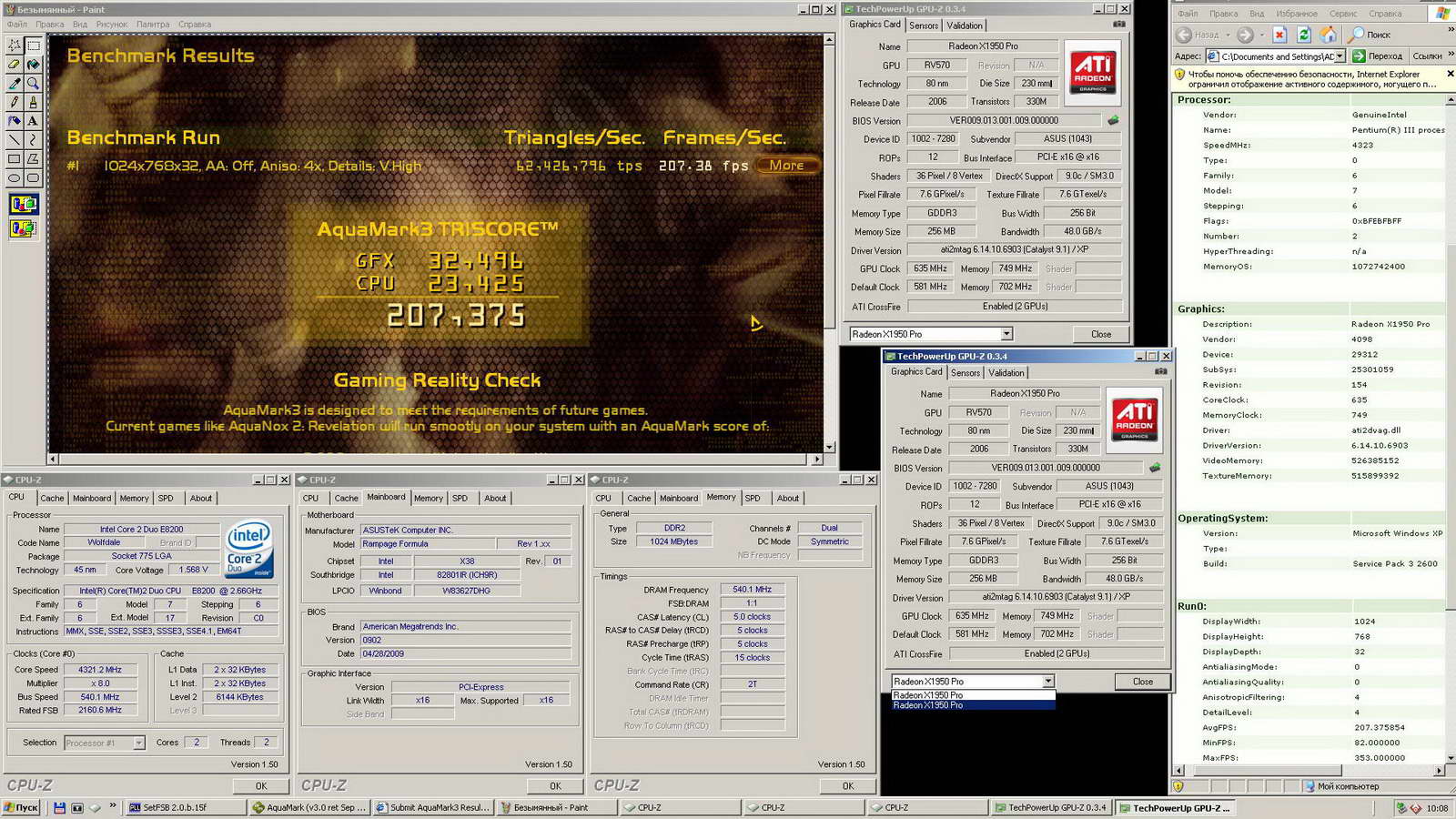Image resolution: width=1456 pixels, height=819 pixels.
Task: Click the Stop icon in Internet Explorer
Action: (x=1279, y=35)
